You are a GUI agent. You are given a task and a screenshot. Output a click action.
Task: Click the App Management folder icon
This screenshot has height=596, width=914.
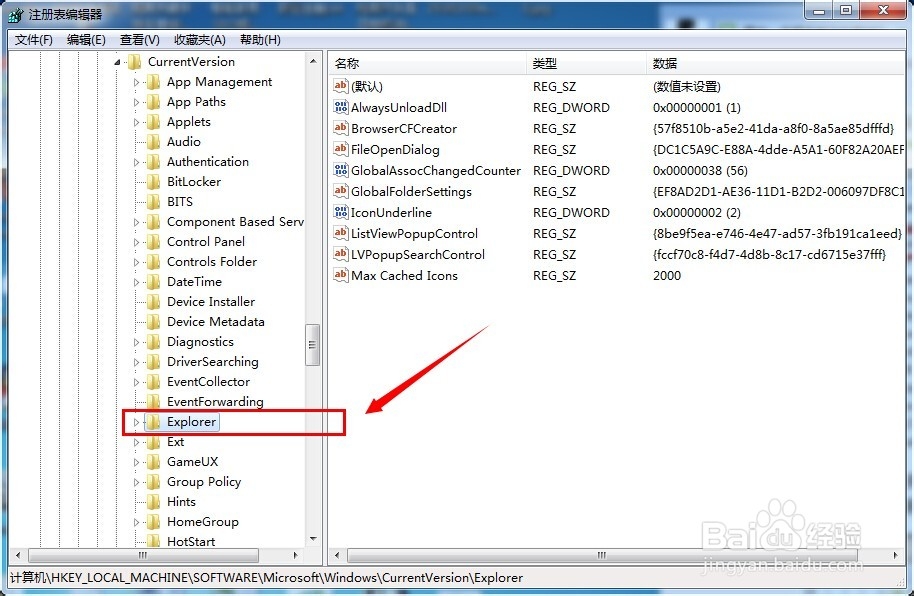pyautogui.click(x=153, y=82)
